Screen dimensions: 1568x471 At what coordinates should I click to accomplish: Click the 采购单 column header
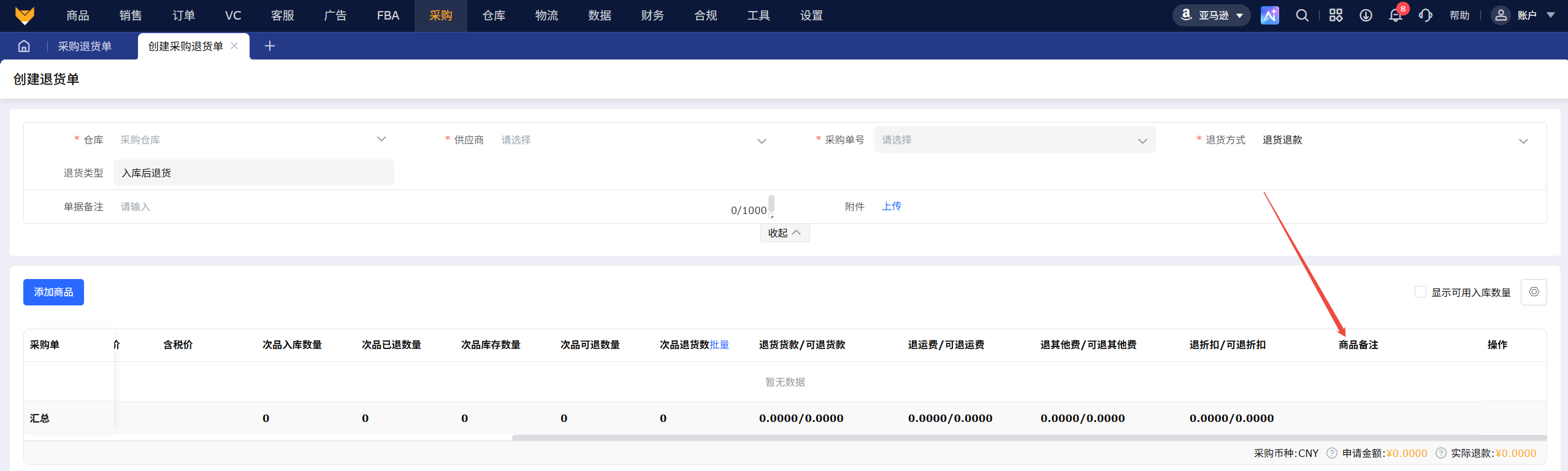45,345
